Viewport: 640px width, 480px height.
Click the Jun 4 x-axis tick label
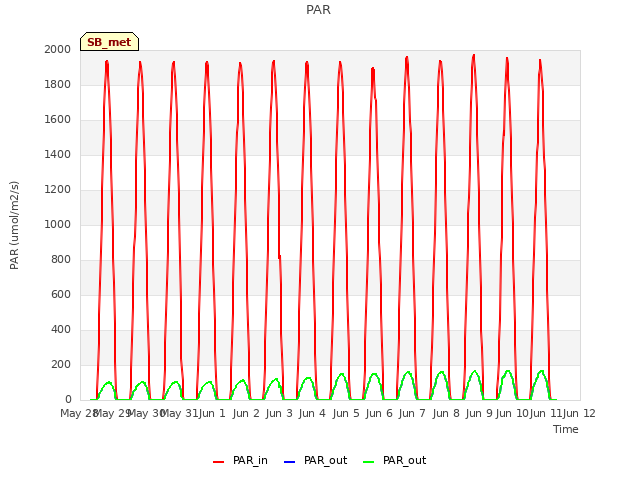(x=312, y=413)
